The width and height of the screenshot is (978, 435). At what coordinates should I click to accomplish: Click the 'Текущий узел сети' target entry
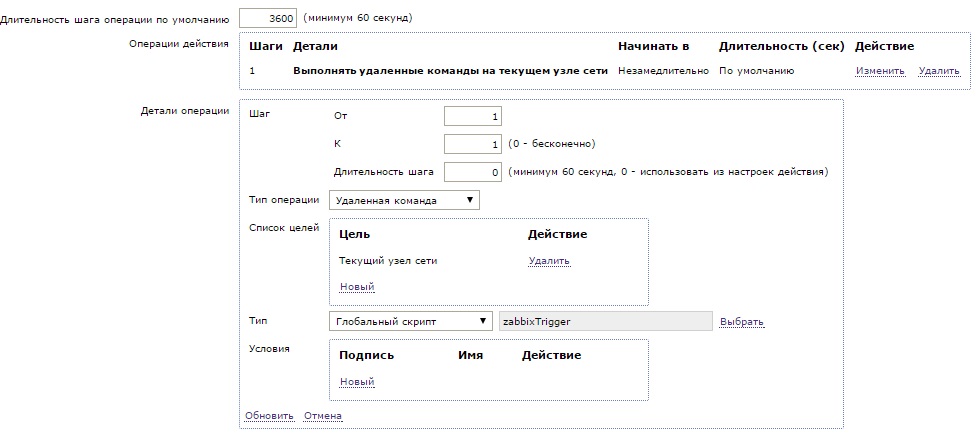pyautogui.click(x=388, y=261)
